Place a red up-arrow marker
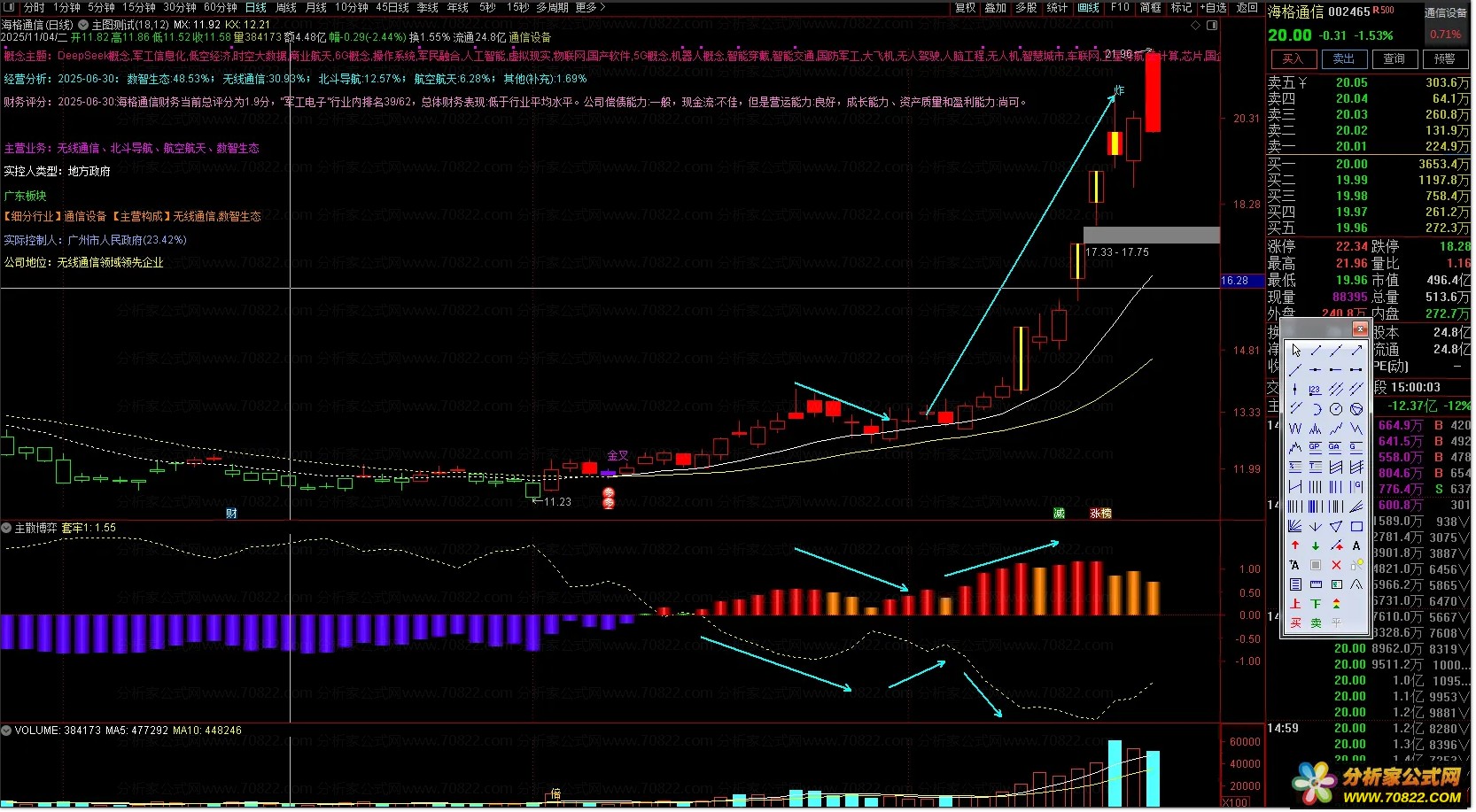The height and width of the screenshot is (812, 1476). point(1295,545)
